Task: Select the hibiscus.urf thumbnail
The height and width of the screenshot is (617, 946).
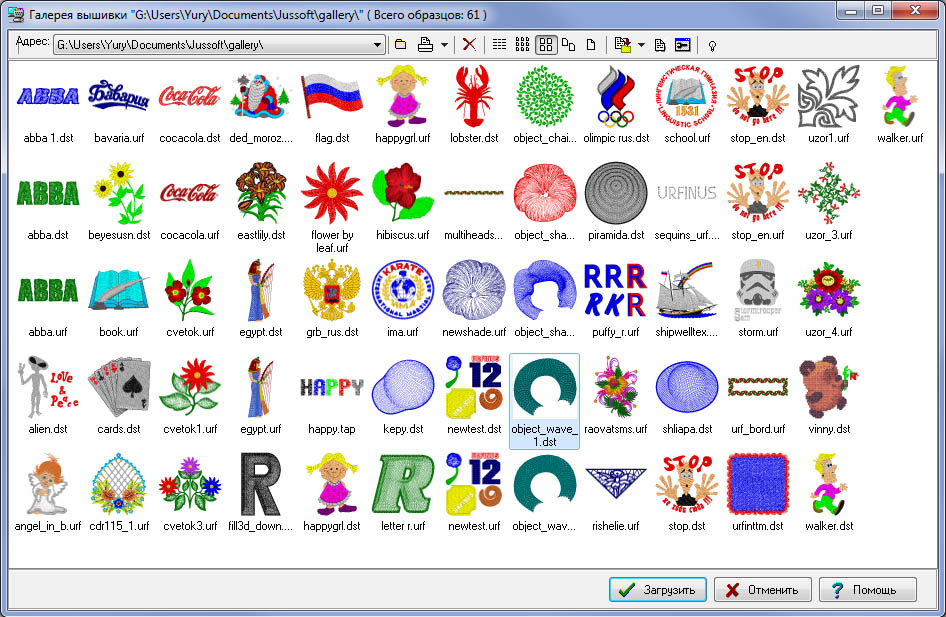Action: (402, 193)
